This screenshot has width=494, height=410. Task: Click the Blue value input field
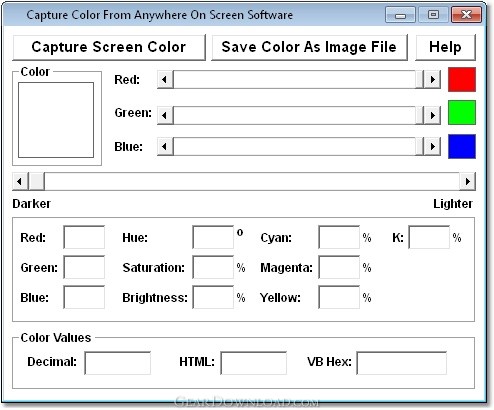point(84,297)
